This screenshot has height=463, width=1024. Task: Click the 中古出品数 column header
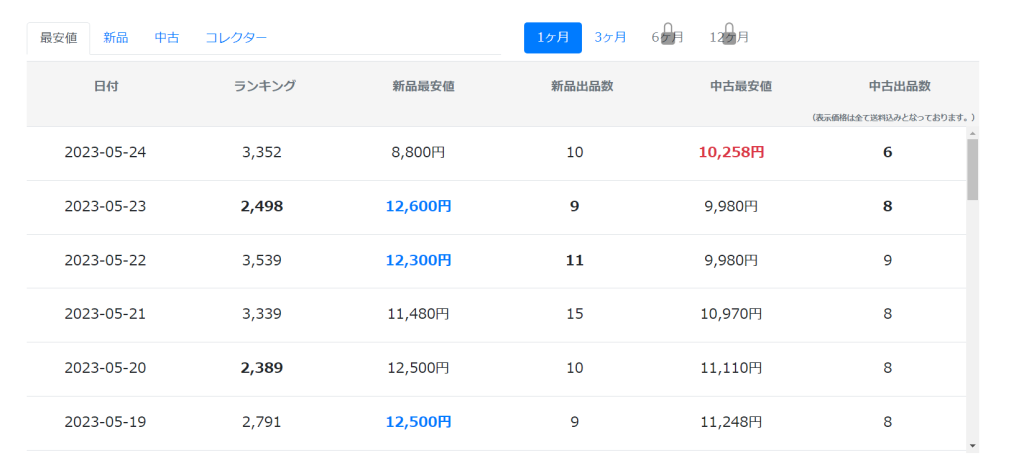tap(899, 86)
